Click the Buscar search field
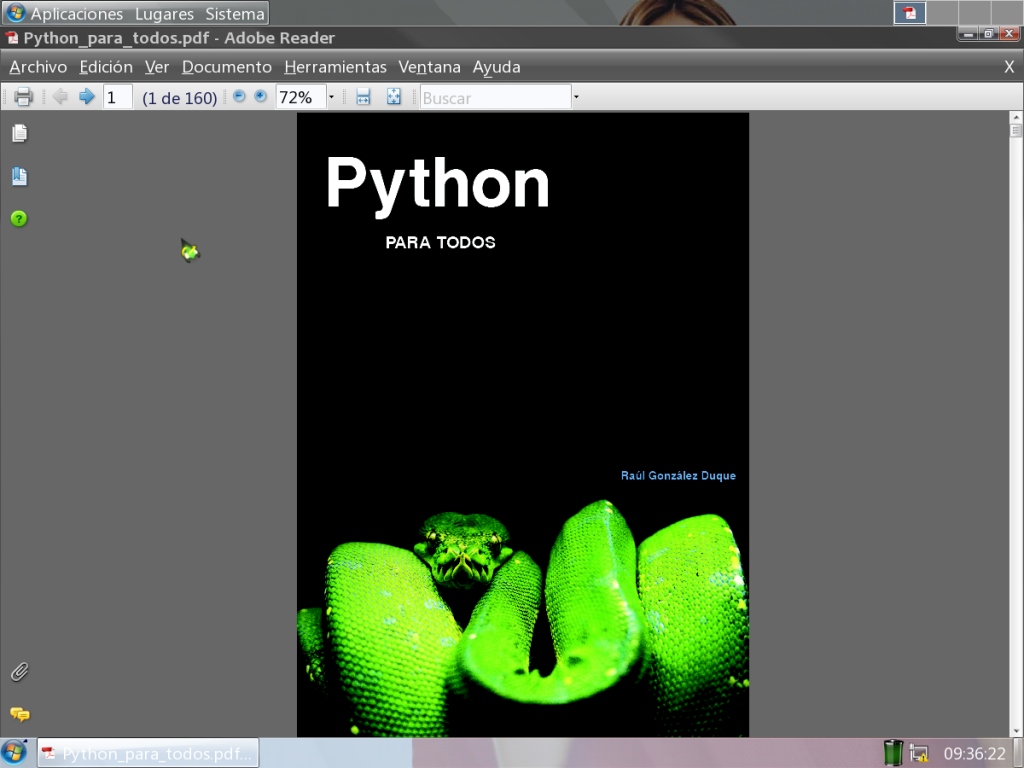 point(496,97)
